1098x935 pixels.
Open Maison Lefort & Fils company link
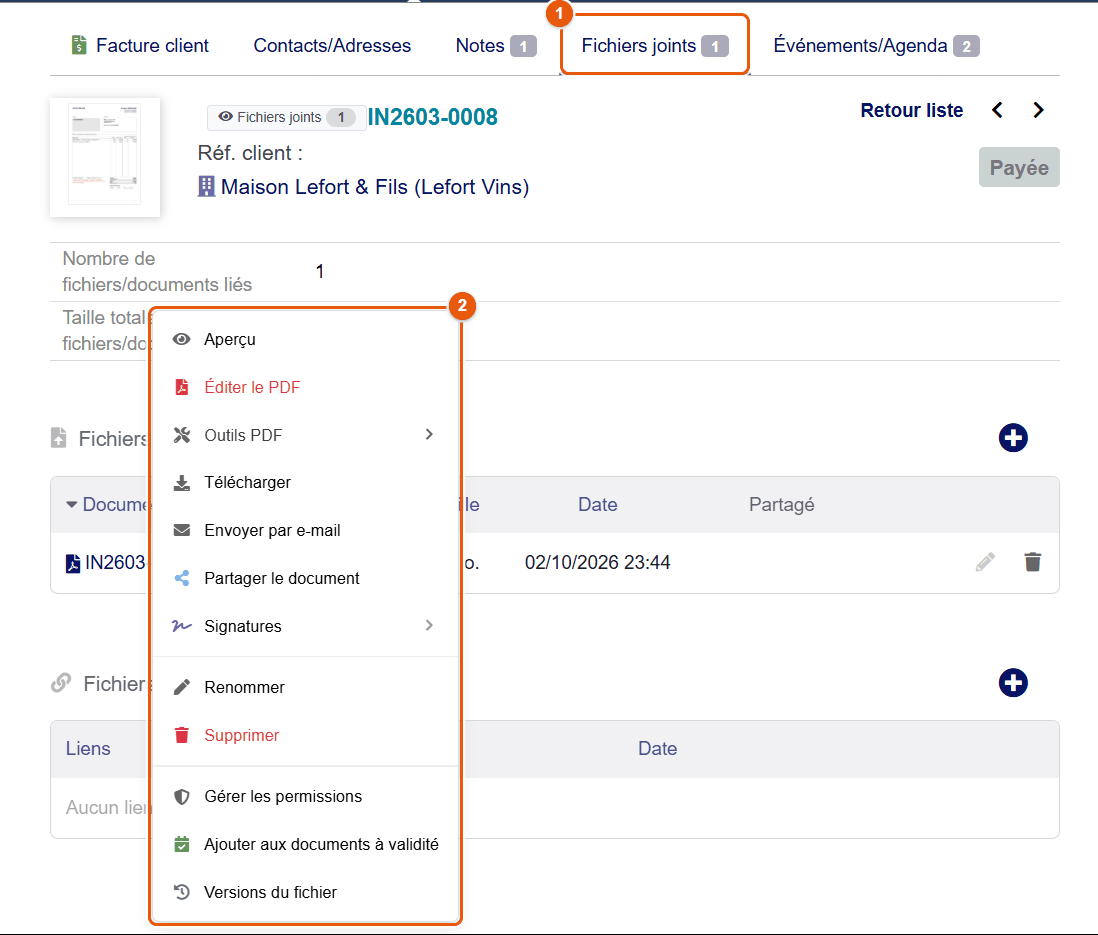tap(375, 187)
